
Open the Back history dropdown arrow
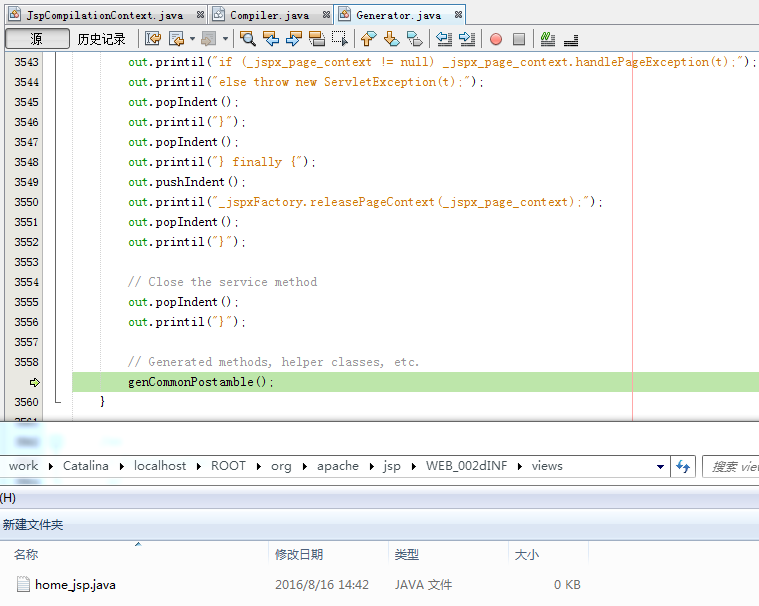192,39
